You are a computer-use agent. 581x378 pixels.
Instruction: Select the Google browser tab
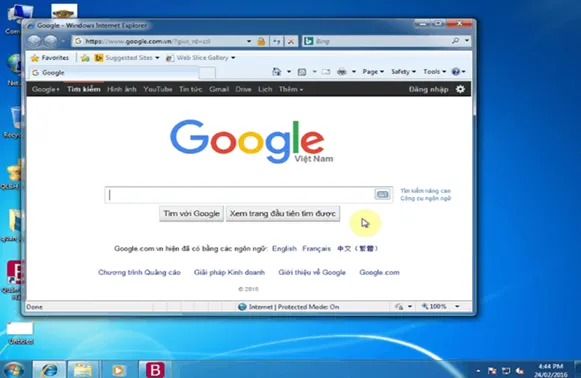click(114, 73)
